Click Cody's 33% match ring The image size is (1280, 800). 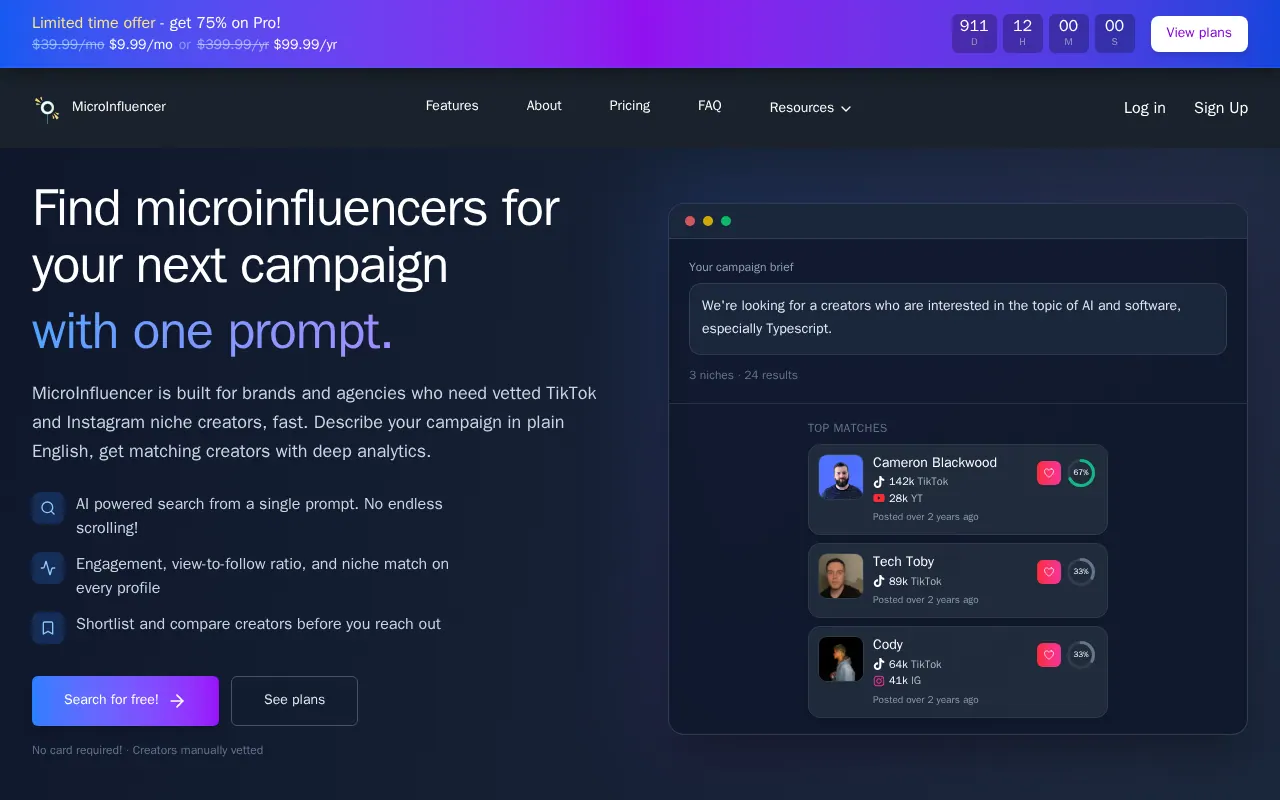coord(1081,655)
